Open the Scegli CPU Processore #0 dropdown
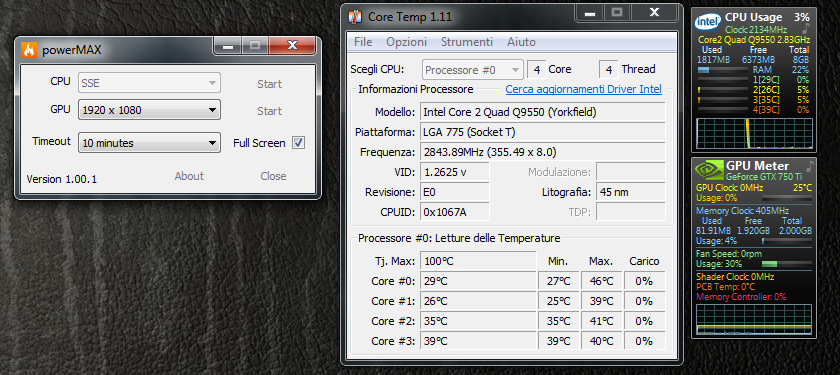Viewport: 840px width, 375px height. [x=472, y=70]
